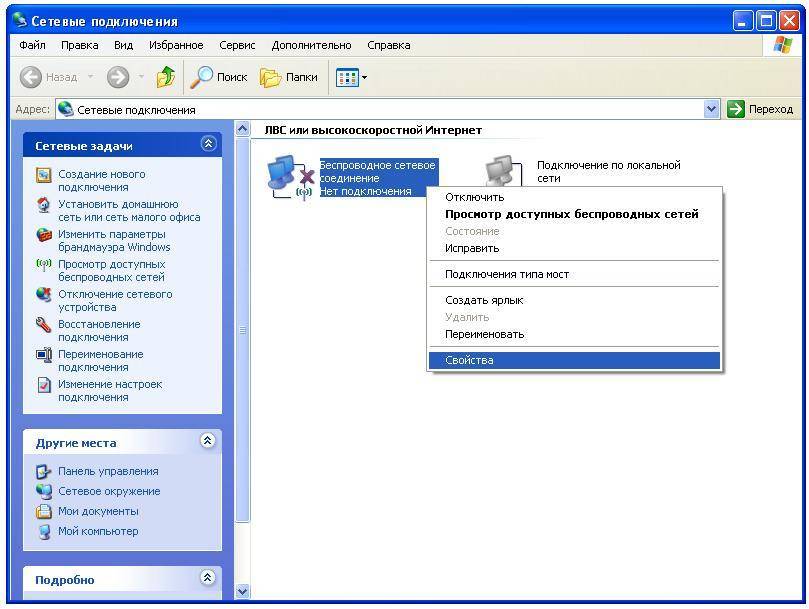Click the Назад back arrow icon
809x609 pixels.
(31, 77)
